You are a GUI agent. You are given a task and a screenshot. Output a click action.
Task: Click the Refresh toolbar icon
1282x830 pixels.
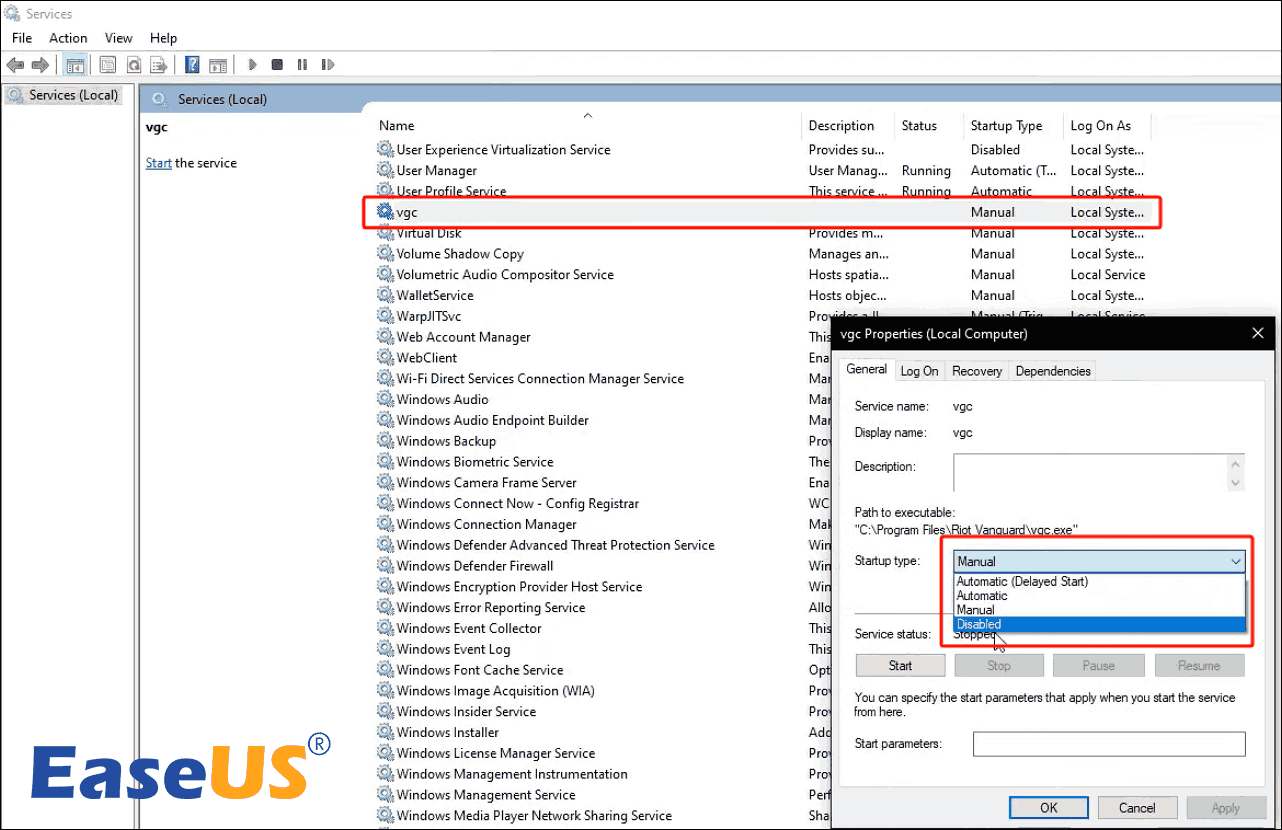click(x=133, y=65)
